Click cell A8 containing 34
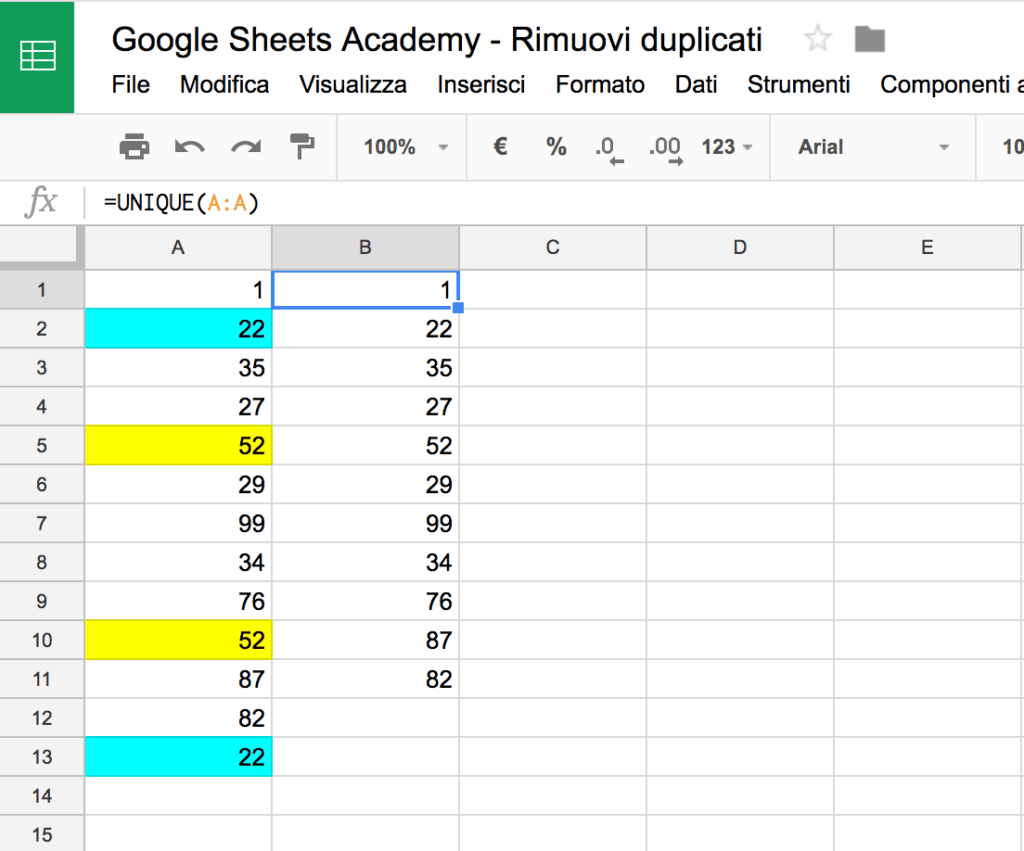1024x851 pixels. coord(178,562)
